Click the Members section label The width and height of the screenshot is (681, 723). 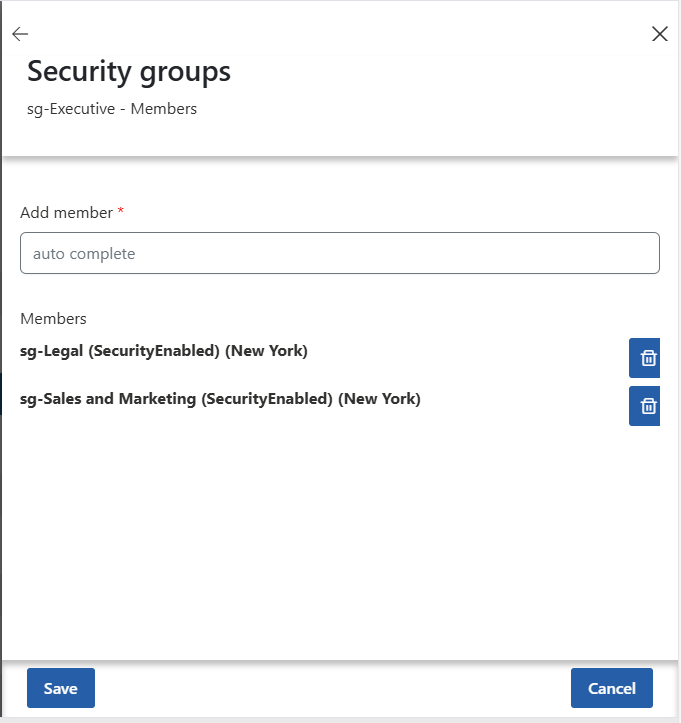54,319
